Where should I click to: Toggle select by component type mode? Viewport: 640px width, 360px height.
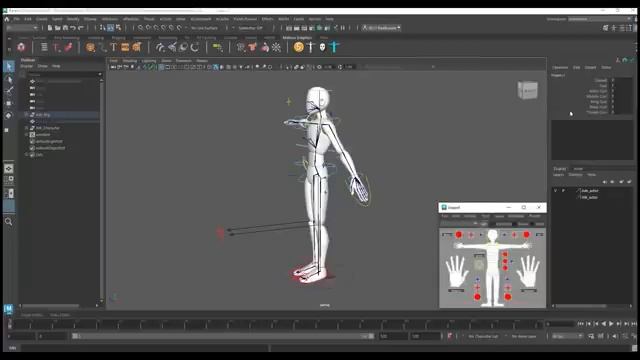click(x=118, y=28)
